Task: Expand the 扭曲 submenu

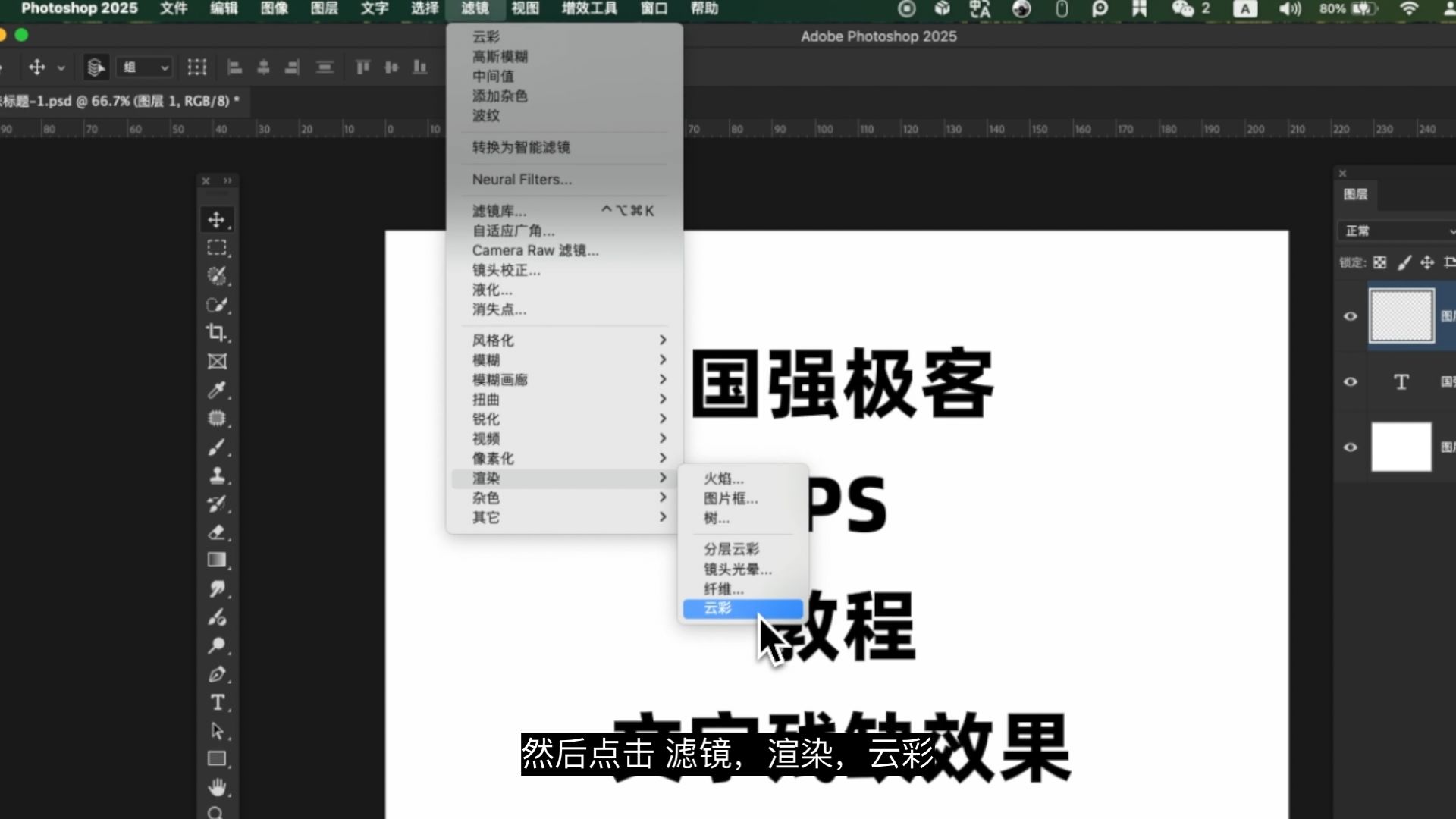Action: (x=565, y=400)
